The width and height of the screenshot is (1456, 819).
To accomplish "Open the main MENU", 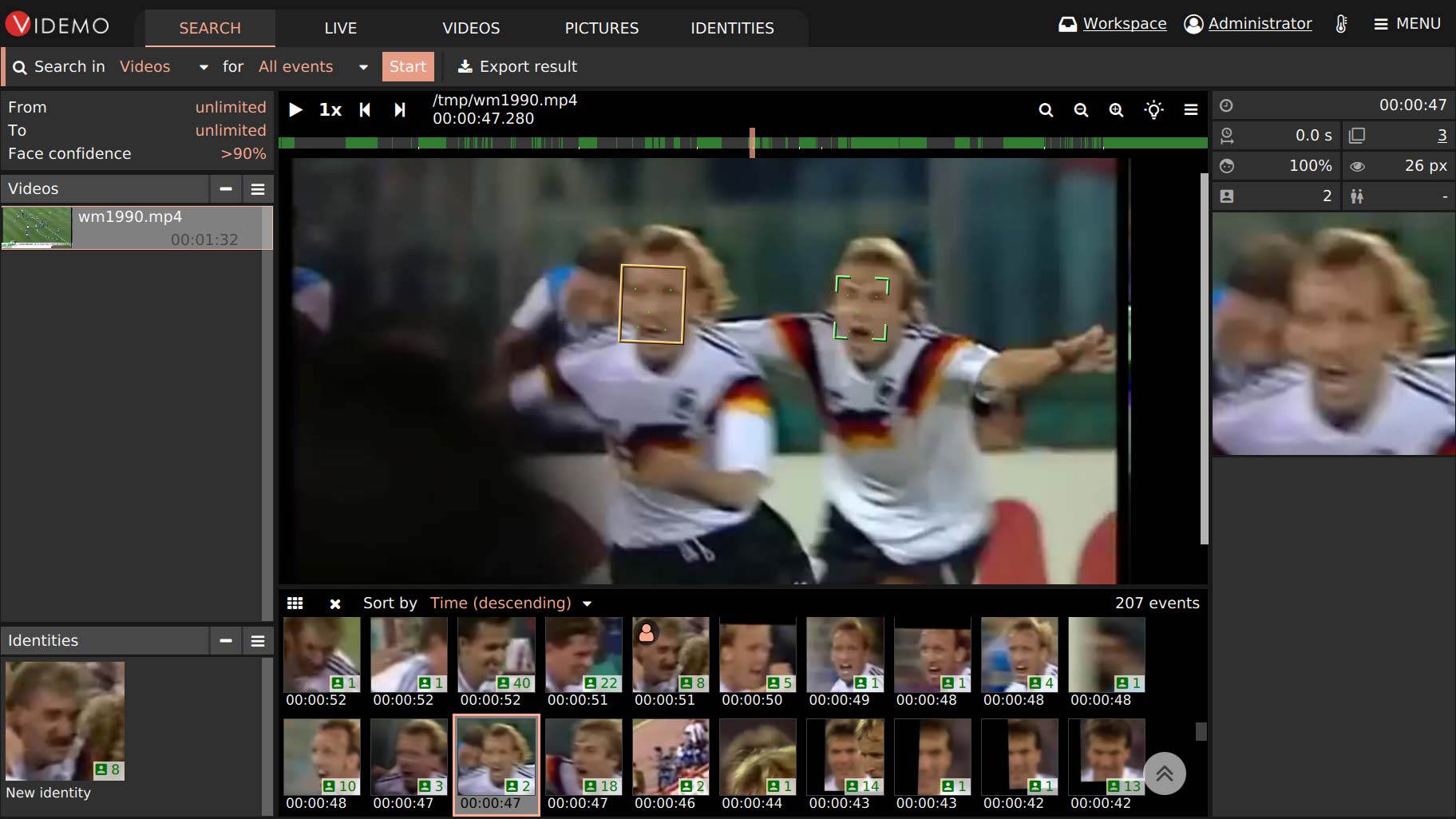I will click(x=1407, y=24).
